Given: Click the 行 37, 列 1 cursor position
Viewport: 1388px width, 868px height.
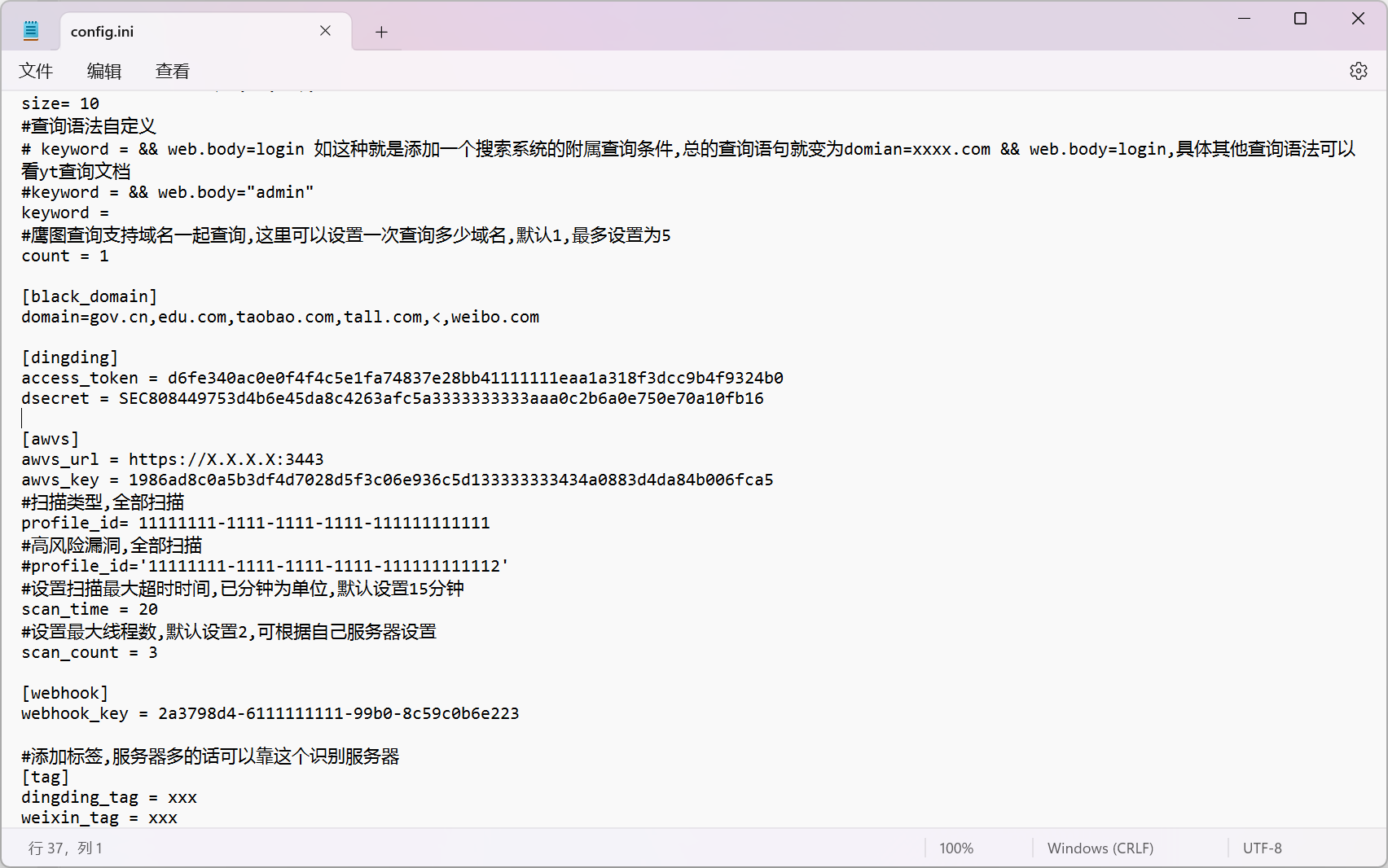Looking at the screenshot, I should (66, 848).
